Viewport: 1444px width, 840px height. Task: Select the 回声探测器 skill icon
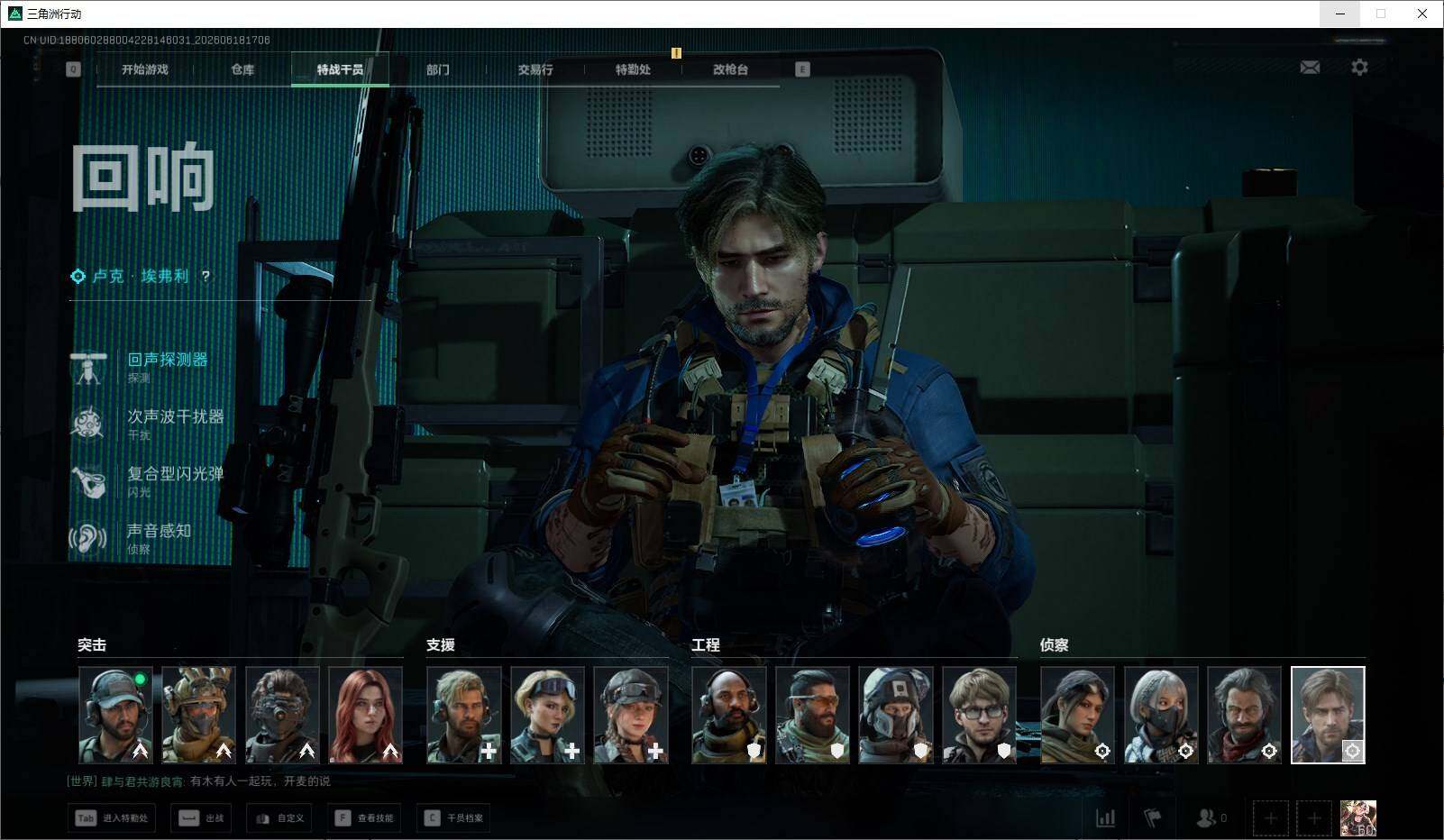tap(88, 368)
